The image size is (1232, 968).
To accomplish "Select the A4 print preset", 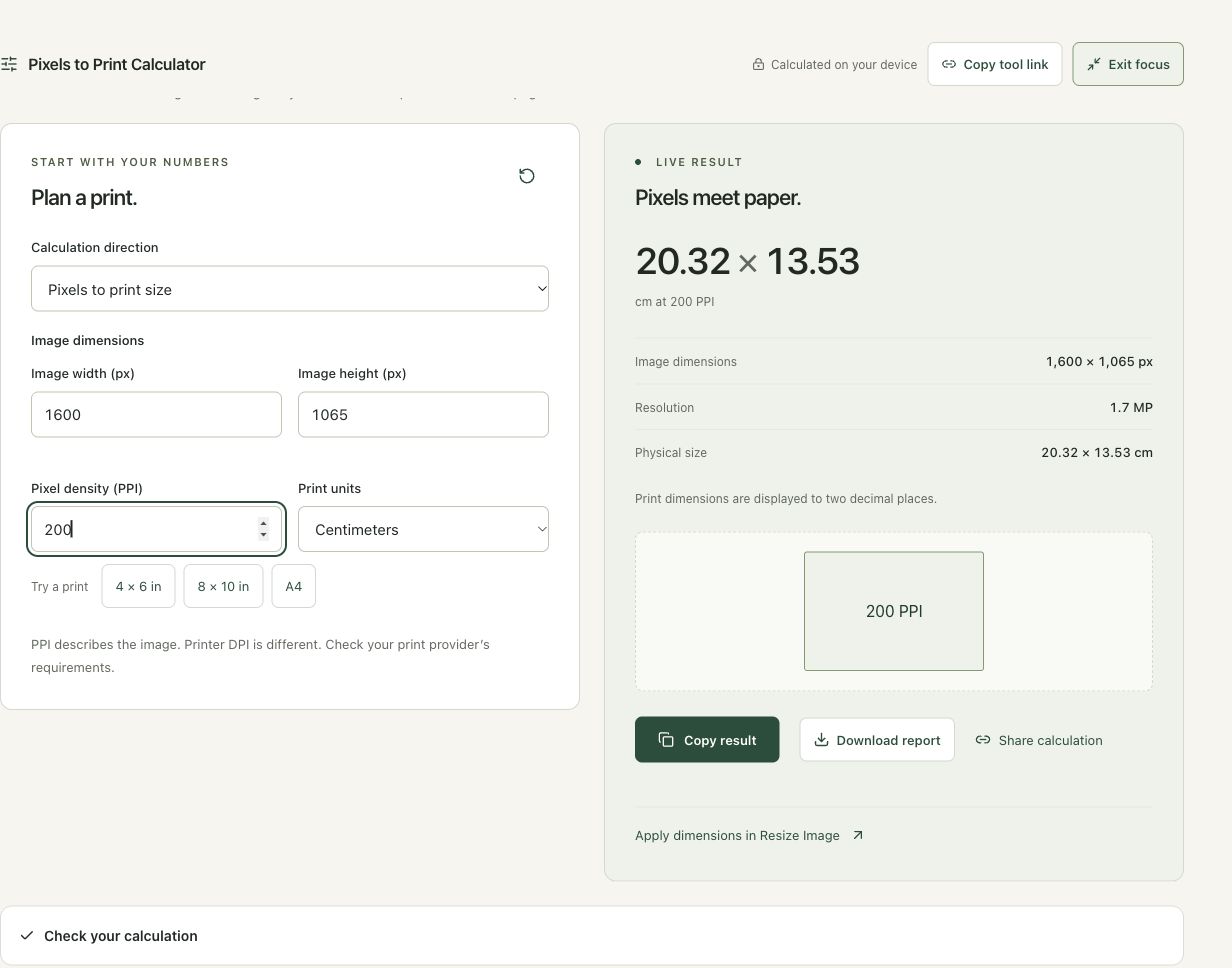I will [x=293, y=586].
